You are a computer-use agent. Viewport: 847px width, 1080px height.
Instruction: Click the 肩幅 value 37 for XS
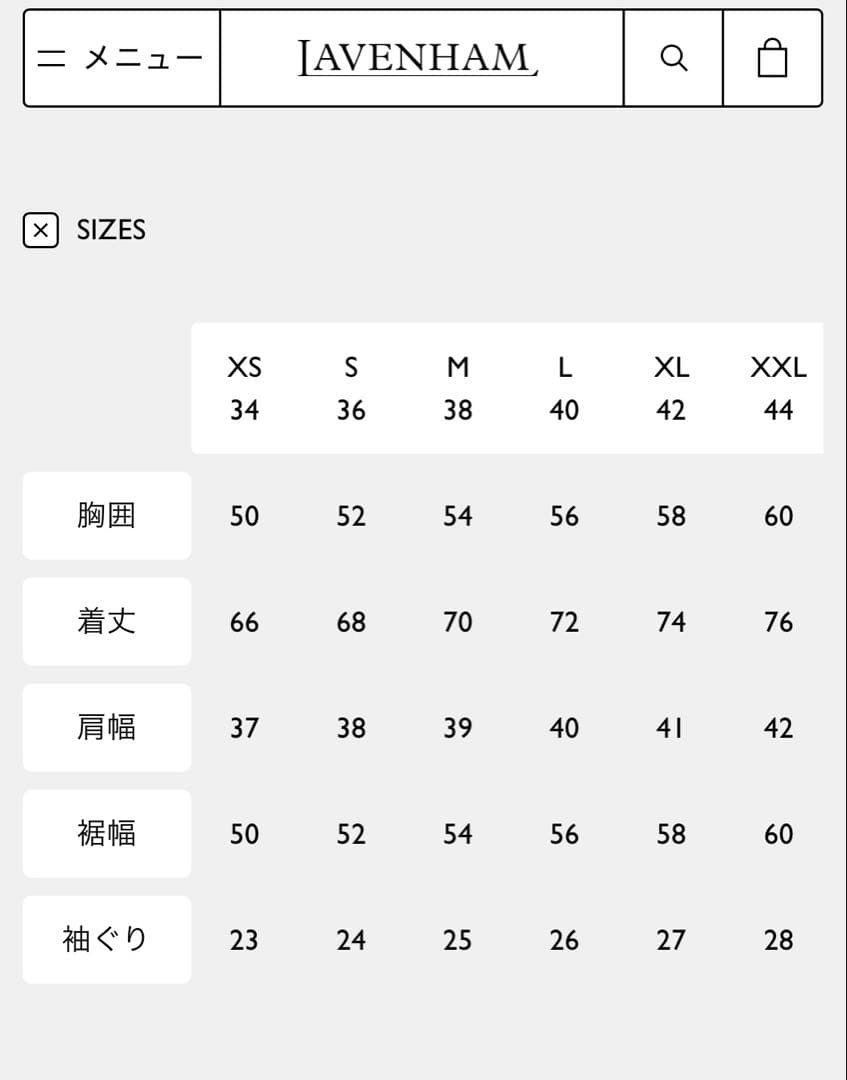click(x=244, y=728)
